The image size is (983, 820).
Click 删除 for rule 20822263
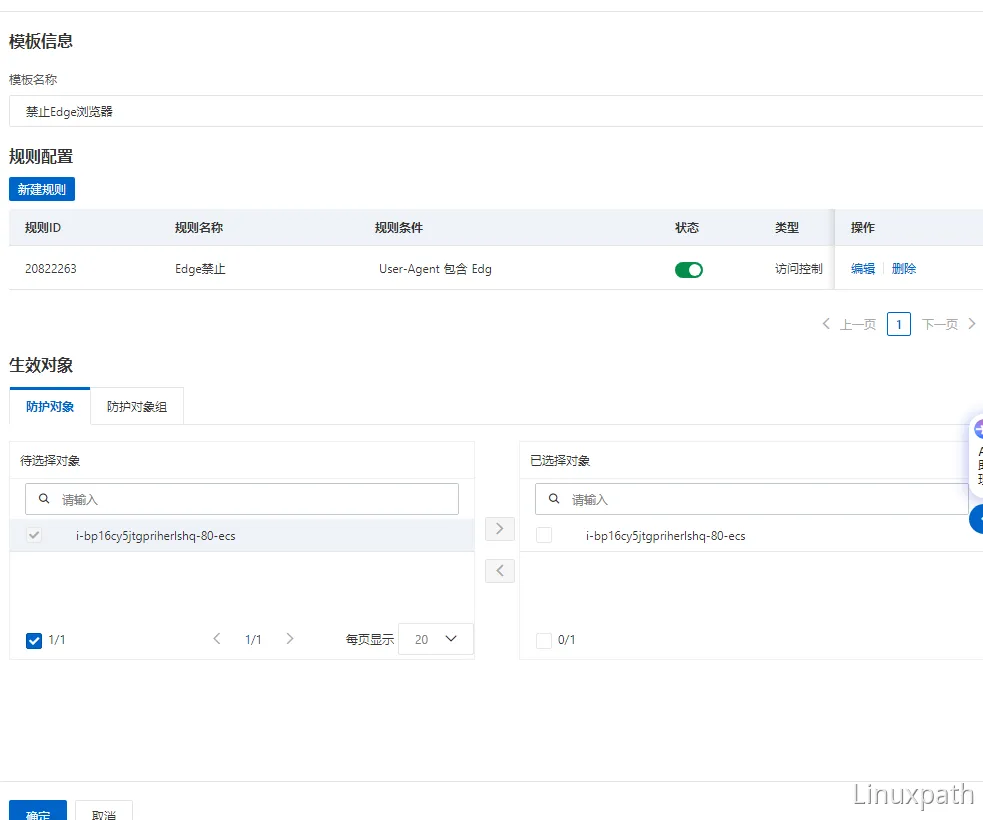click(x=903, y=269)
